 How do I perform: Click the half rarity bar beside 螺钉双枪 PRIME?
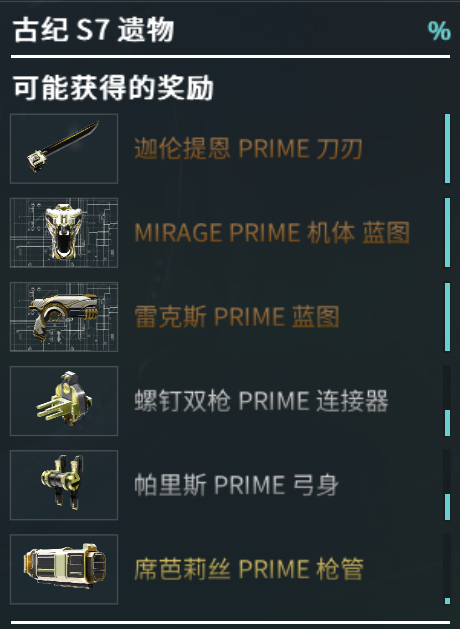click(x=448, y=423)
